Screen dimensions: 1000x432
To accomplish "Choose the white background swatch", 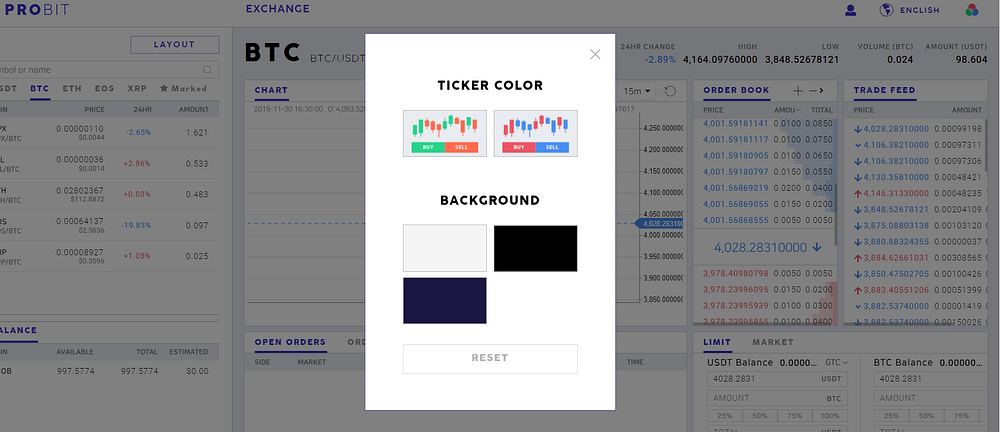I will 445,248.
